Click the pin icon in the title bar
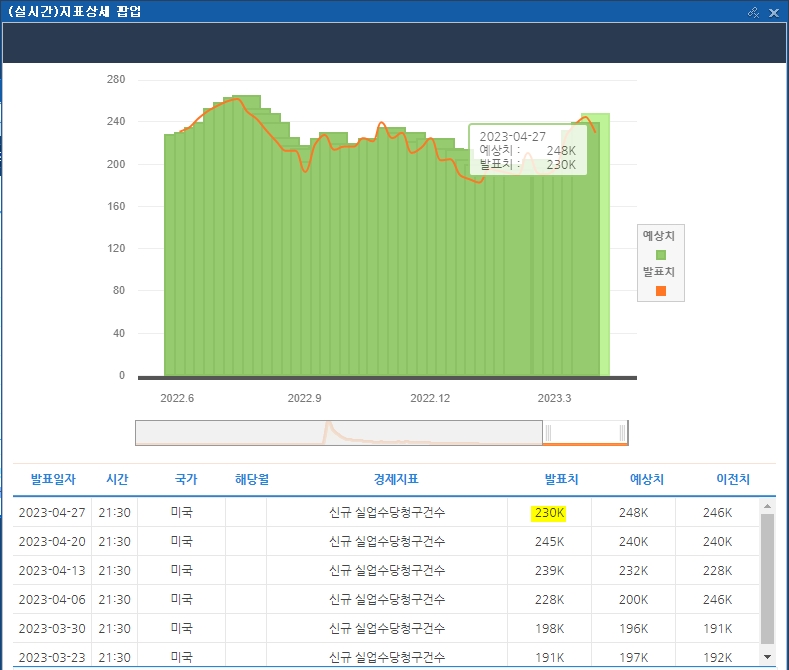 tap(753, 12)
